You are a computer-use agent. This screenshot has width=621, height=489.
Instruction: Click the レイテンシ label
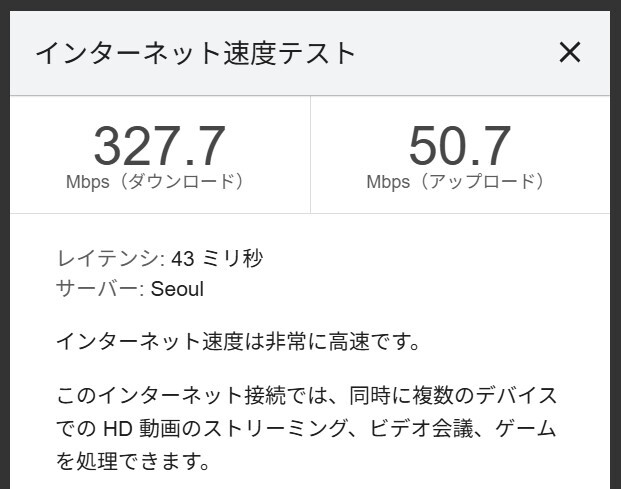point(110,259)
